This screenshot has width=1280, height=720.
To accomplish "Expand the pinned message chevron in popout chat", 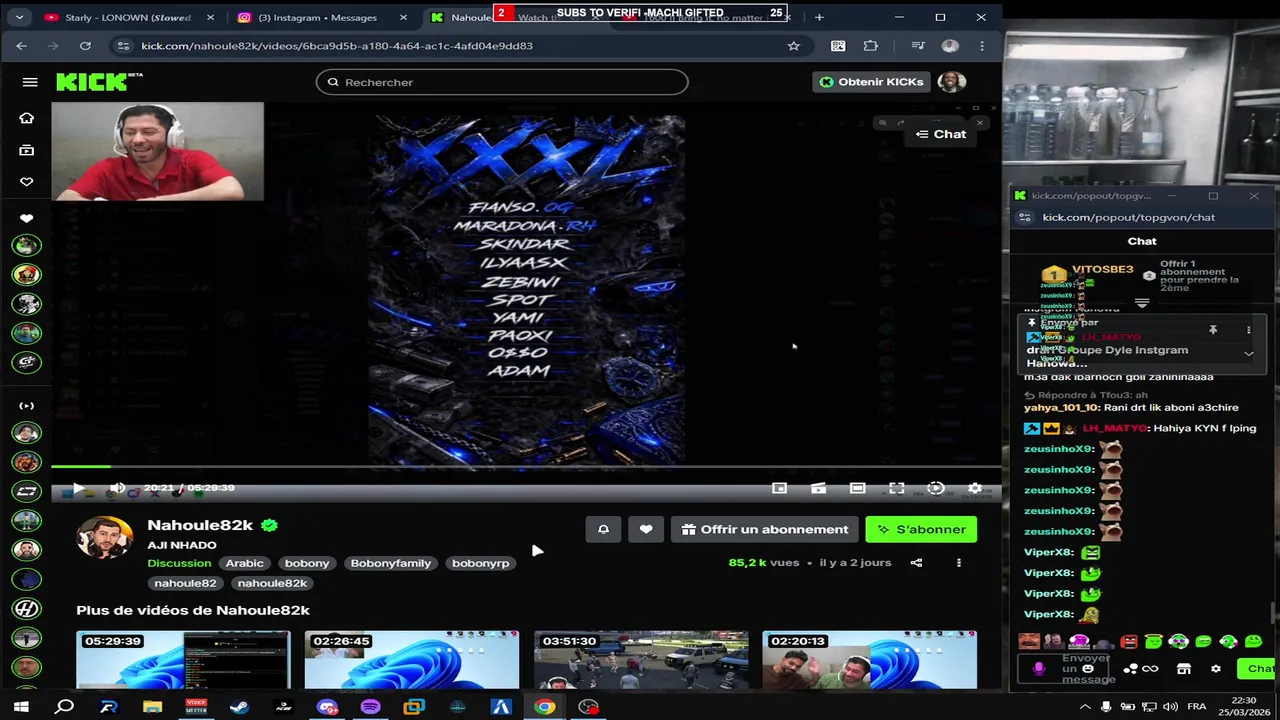I will [1248, 353].
